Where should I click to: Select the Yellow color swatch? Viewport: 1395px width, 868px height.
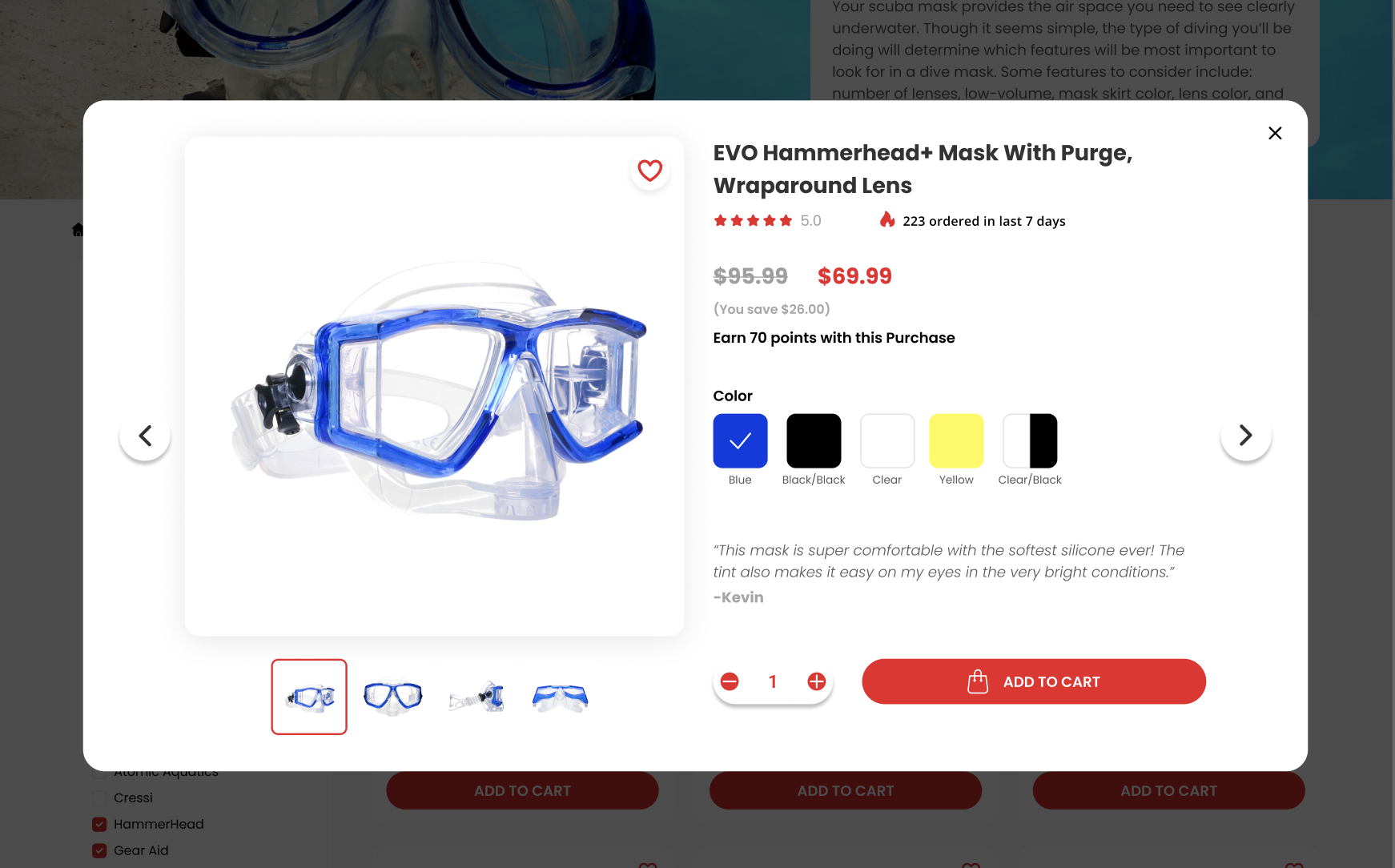(x=956, y=440)
